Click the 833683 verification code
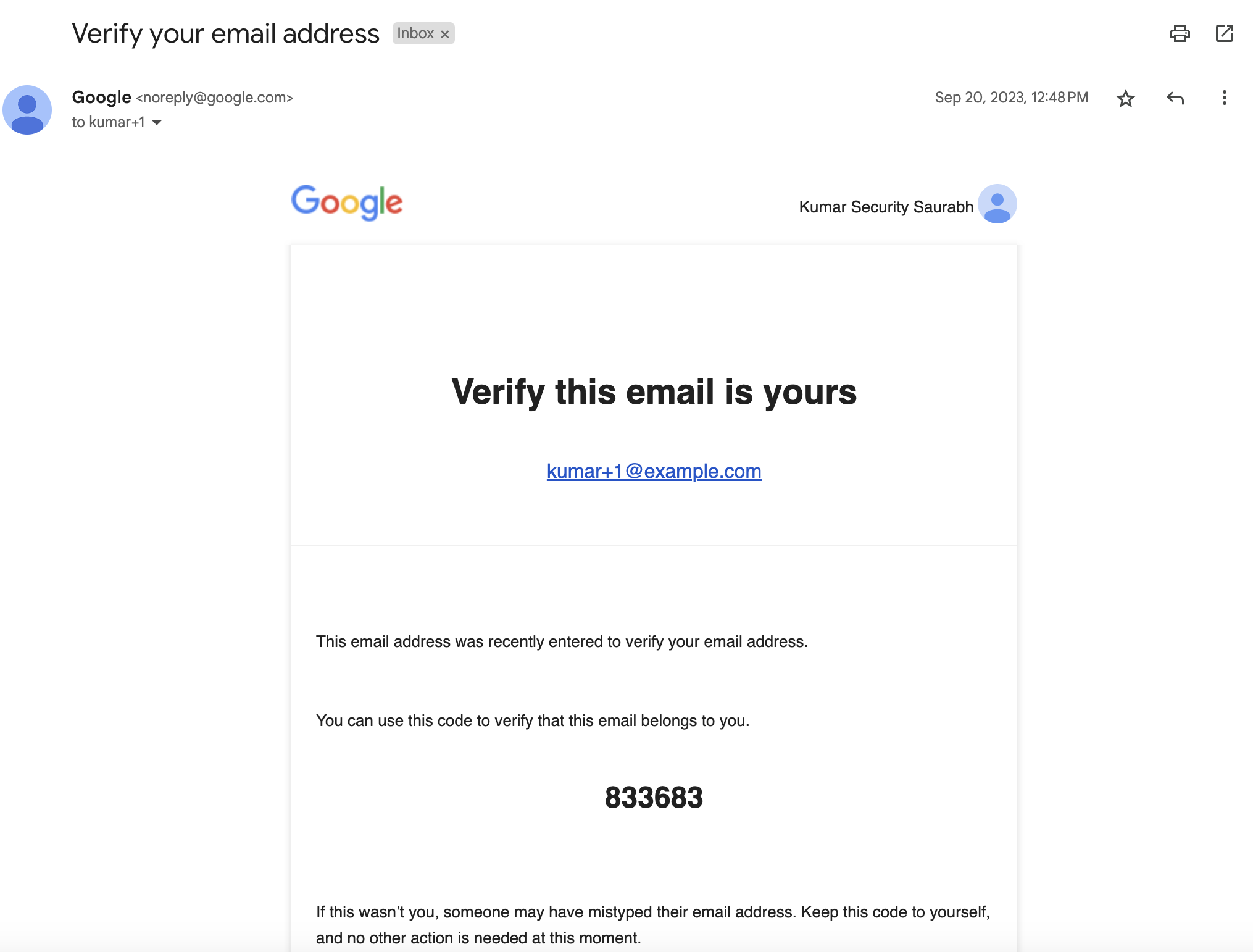Screen dimensions: 1253x952 [x=654, y=797]
